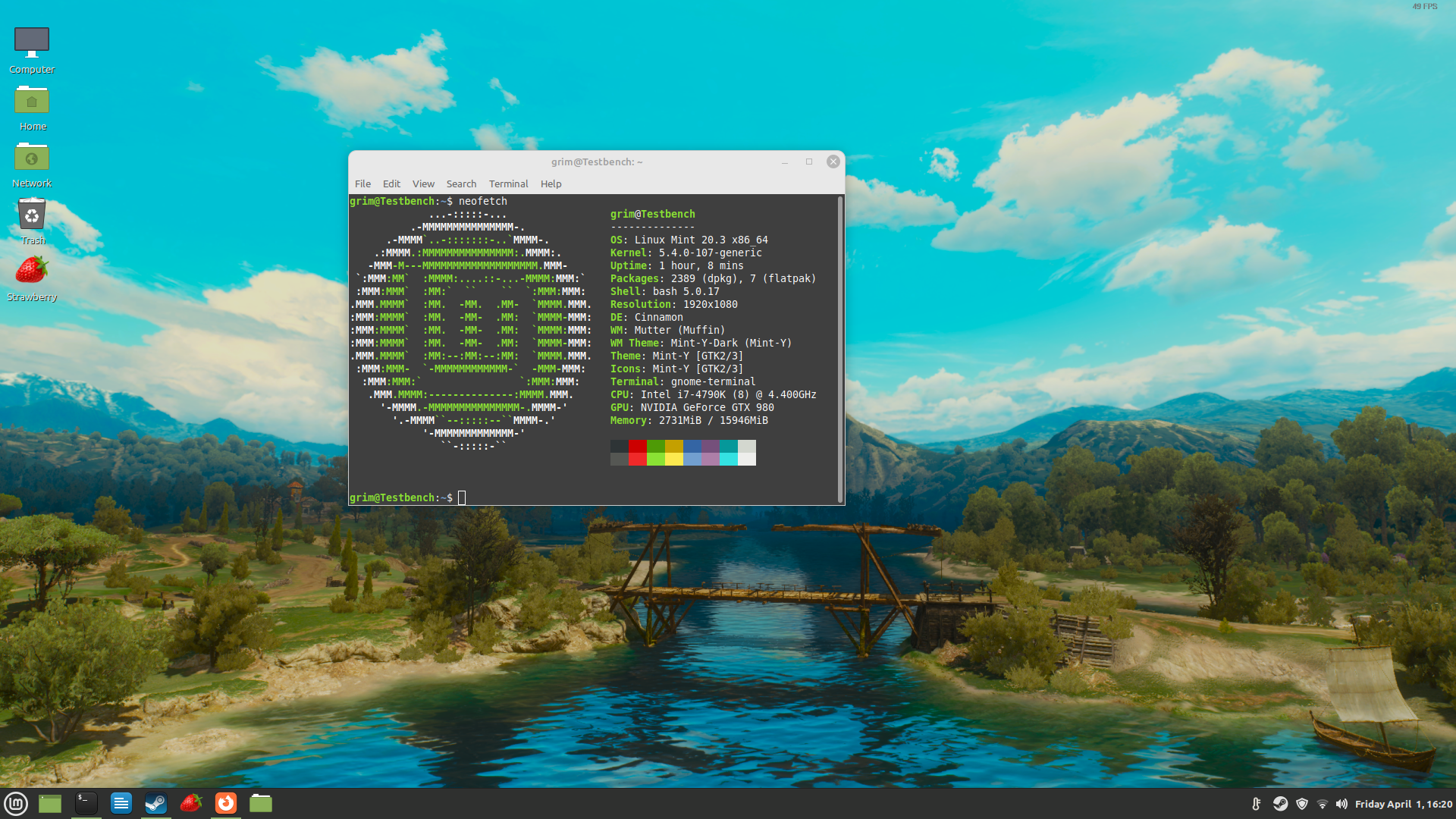1456x819 pixels.
Task: Click the terminal window's vertical scrollbar
Action: [x=840, y=349]
